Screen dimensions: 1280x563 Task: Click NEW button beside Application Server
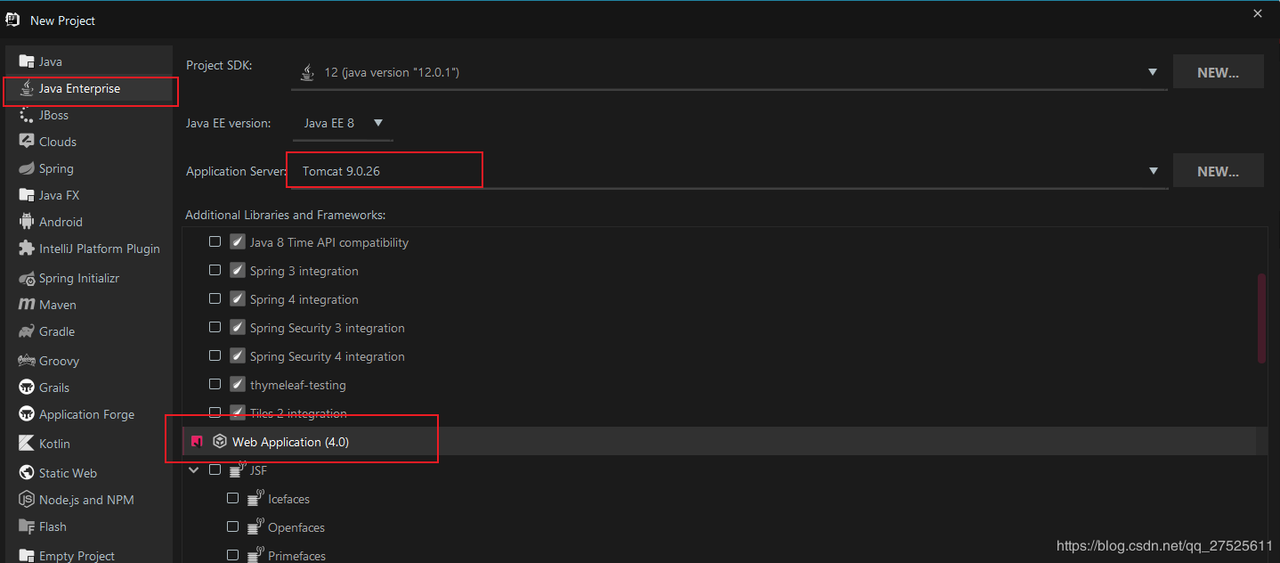click(x=1217, y=171)
